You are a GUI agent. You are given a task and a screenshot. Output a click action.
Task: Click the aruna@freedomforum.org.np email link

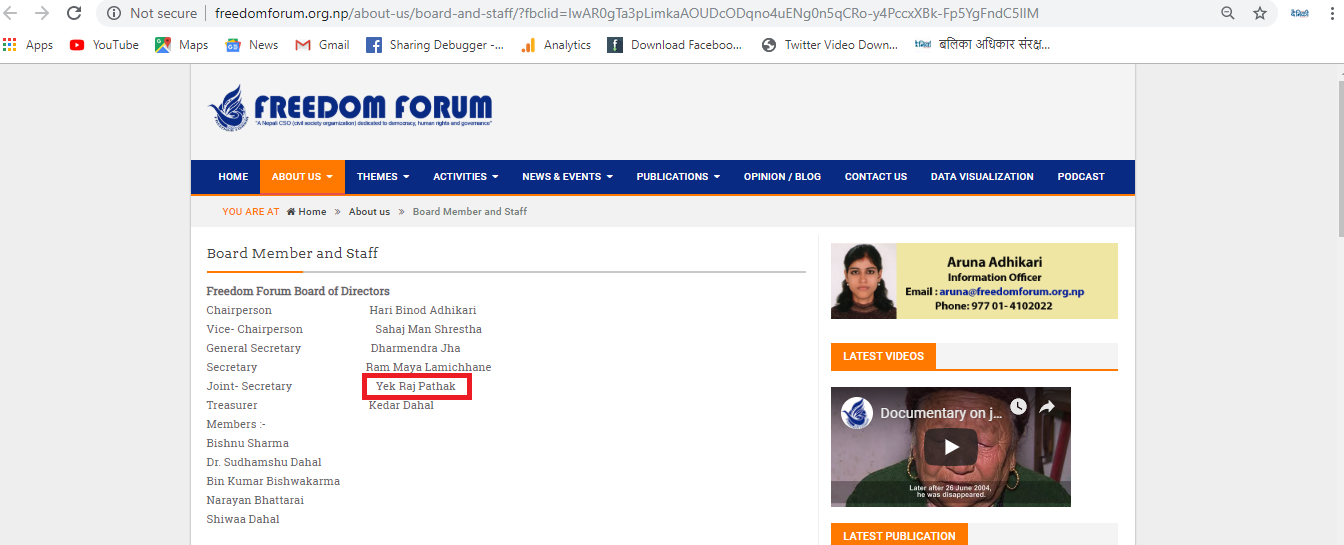(x=1011, y=292)
